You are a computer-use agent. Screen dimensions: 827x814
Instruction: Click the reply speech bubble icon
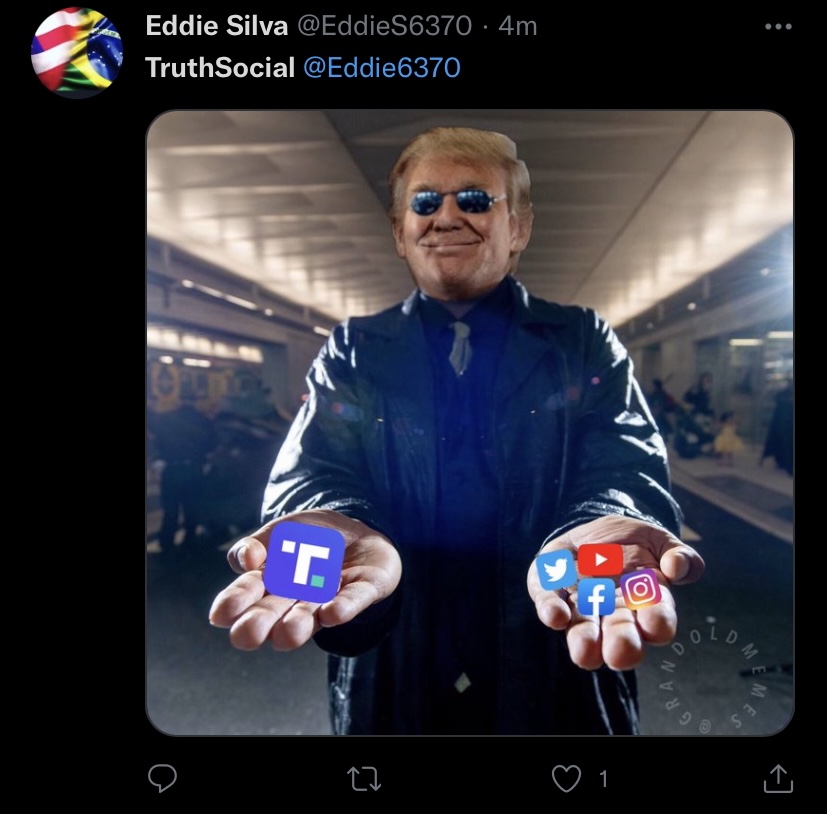click(x=162, y=778)
